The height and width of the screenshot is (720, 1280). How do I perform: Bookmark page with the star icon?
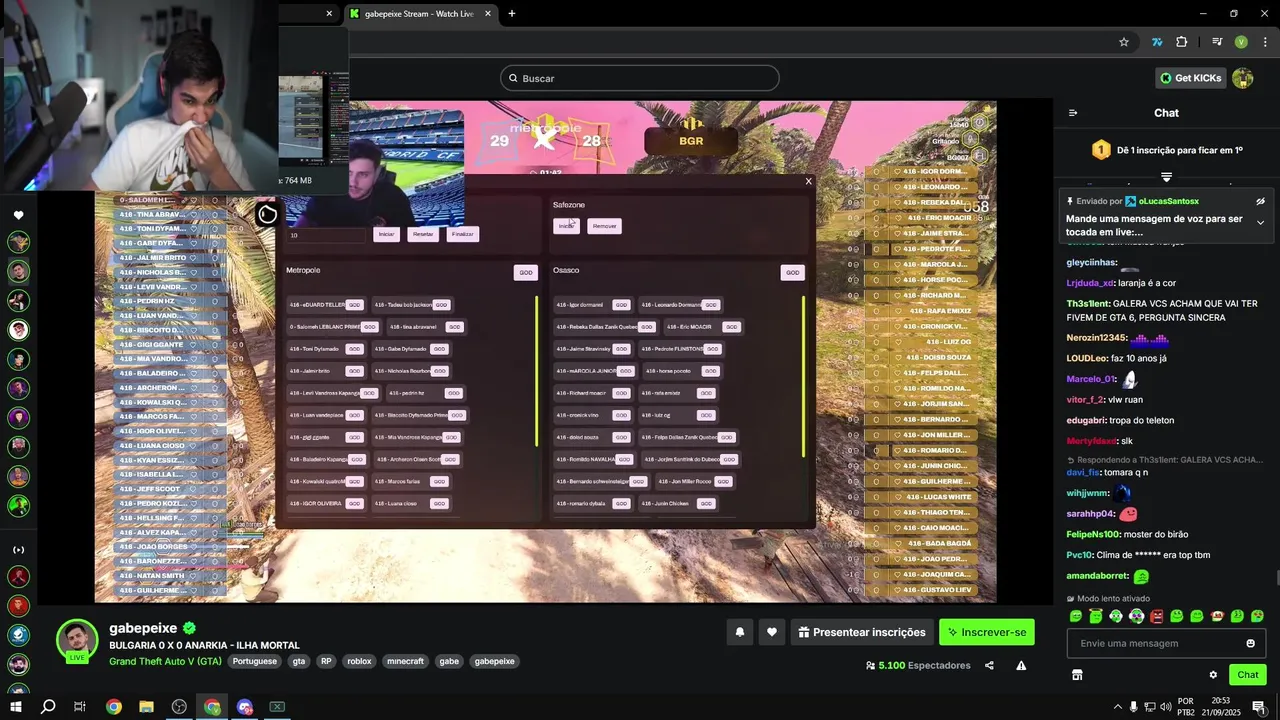[1124, 42]
